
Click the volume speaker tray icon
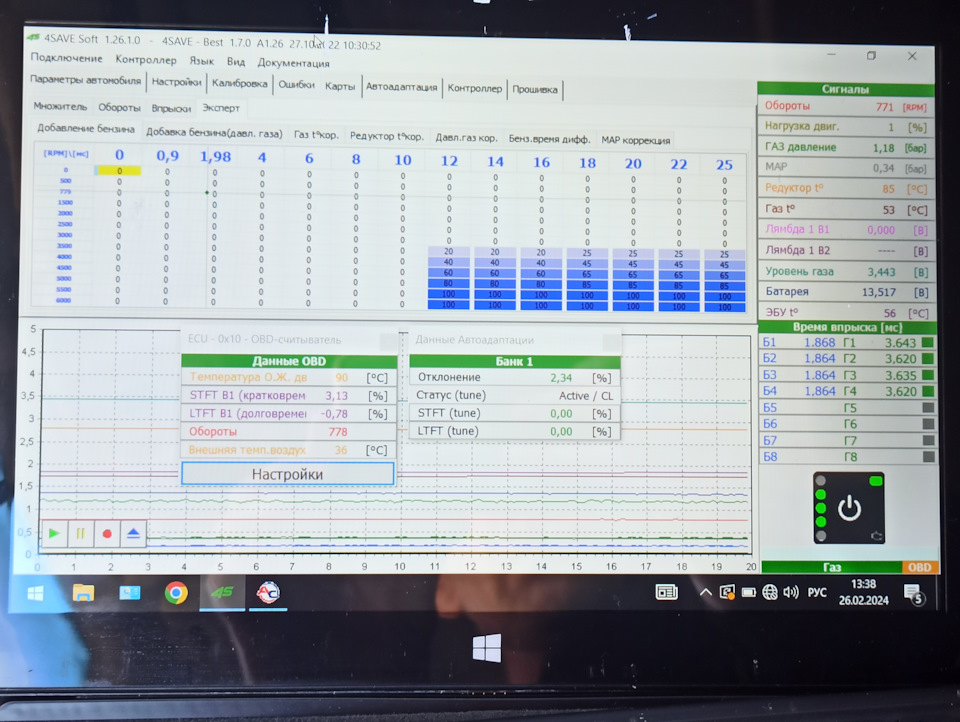pos(790,592)
